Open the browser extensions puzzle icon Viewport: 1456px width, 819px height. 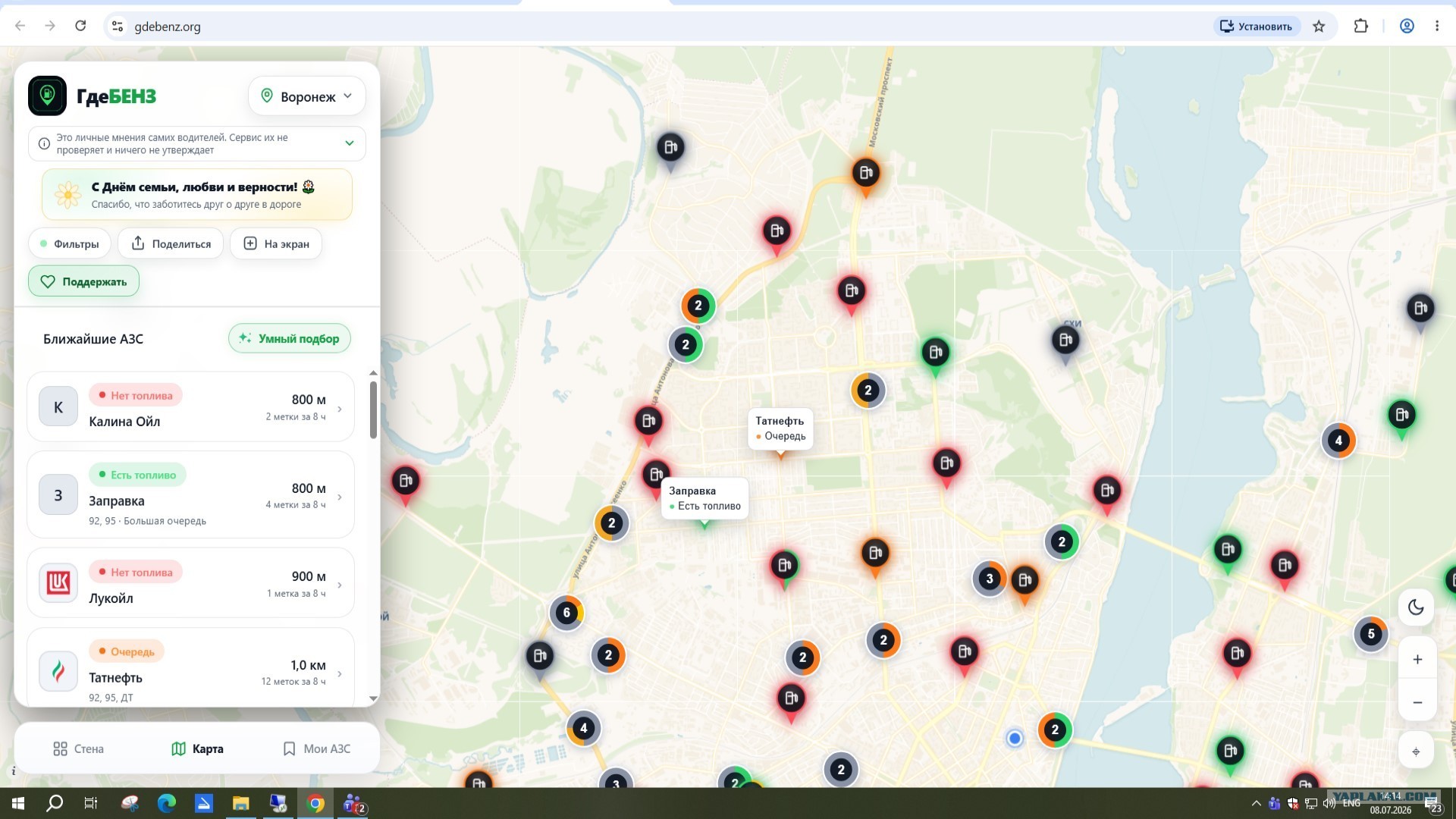(x=1360, y=26)
